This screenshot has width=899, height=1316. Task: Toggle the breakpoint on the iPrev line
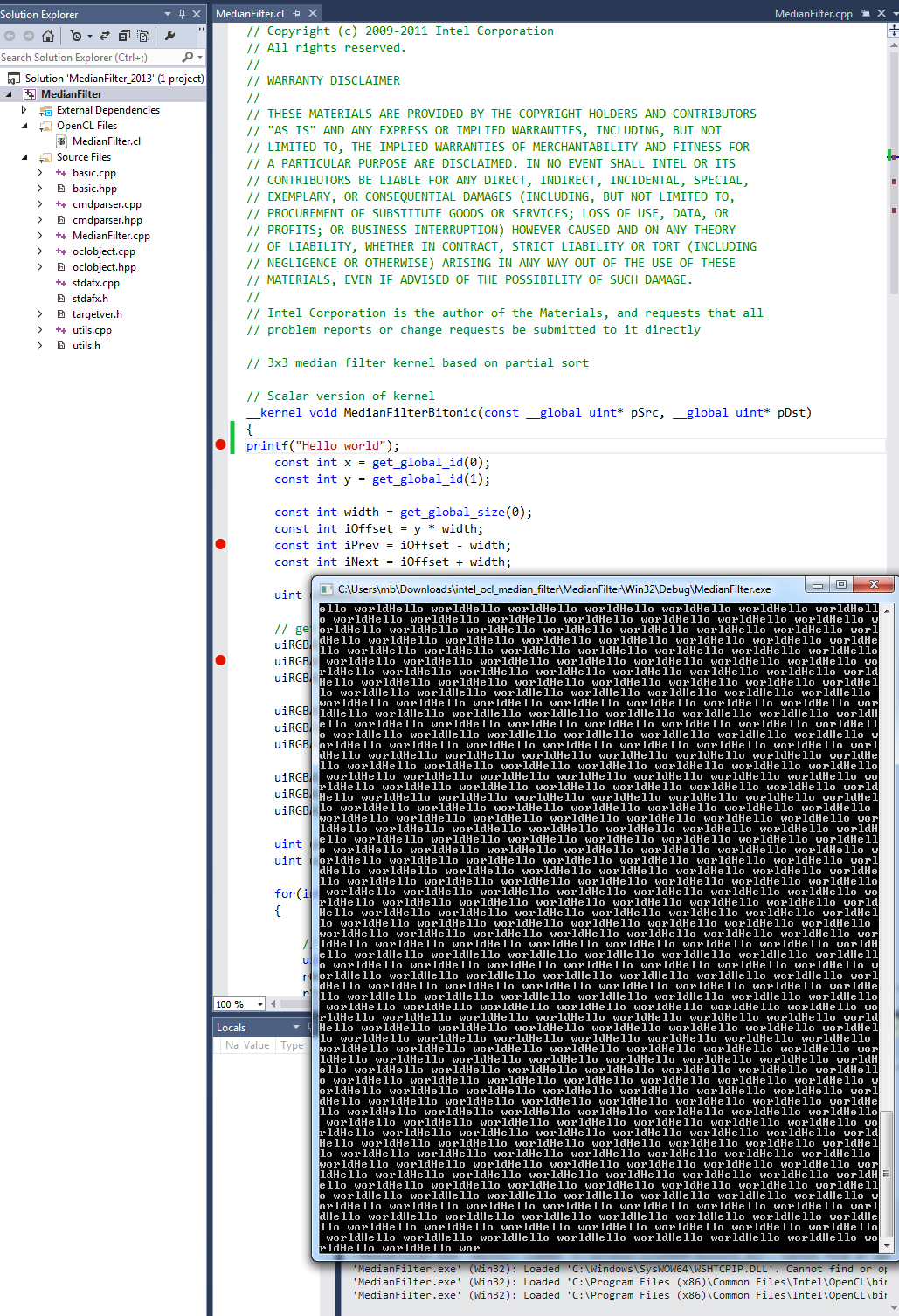[x=220, y=545]
